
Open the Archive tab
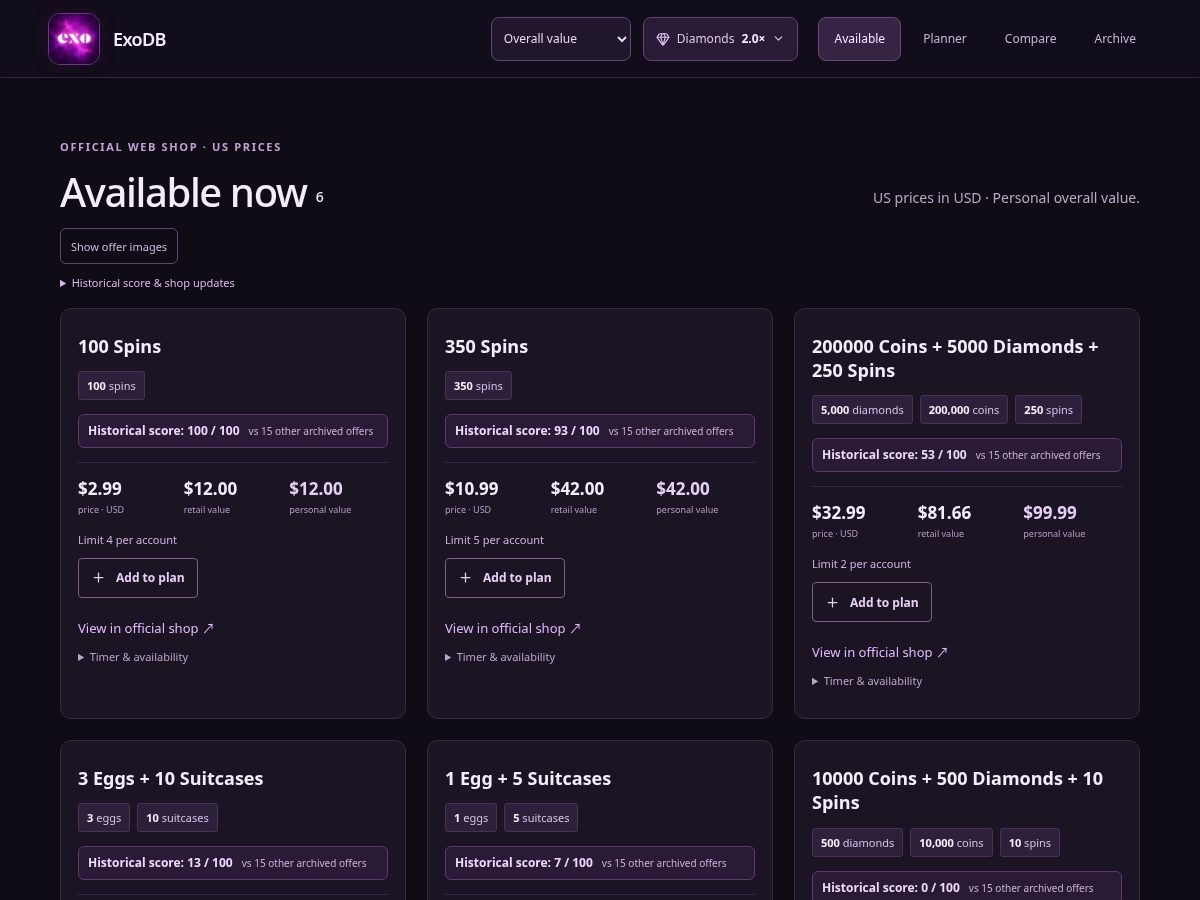(1115, 39)
